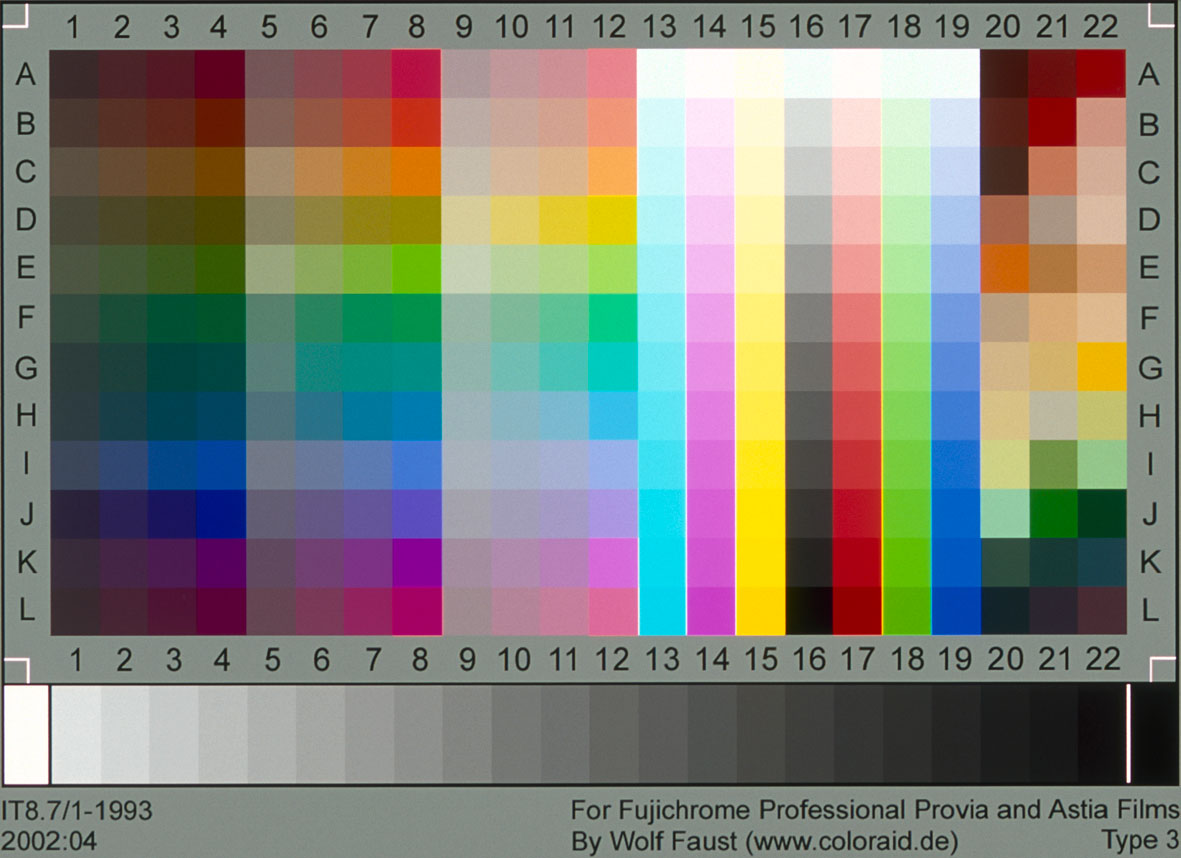This screenshot has width=1181, height=858.
Task: Click the mint green patch at J20
Action: pyautogui.click(x=1005, y=514)
